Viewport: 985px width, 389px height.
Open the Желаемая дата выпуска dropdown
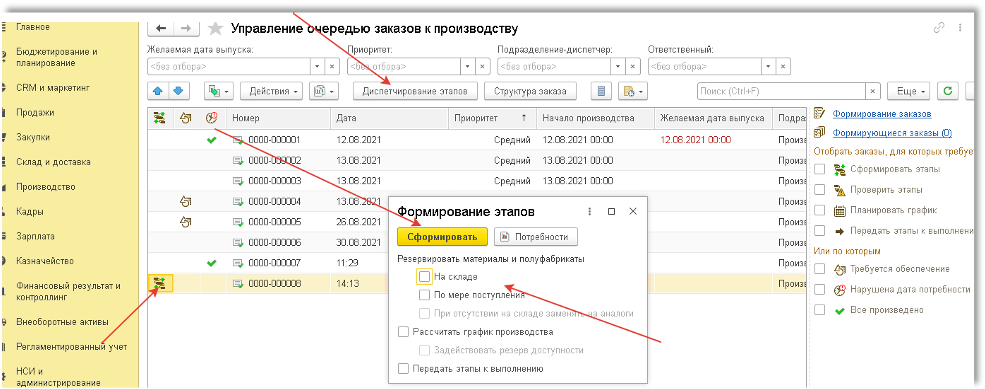click(318, 66)
